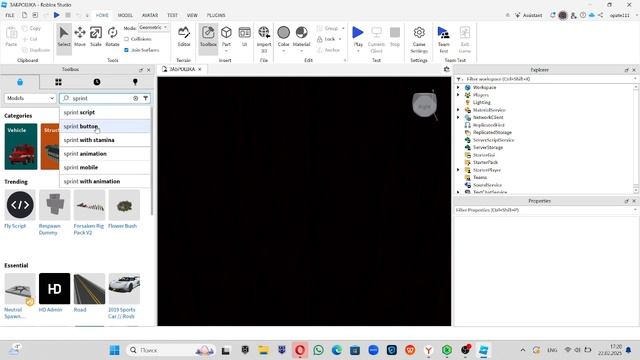Open the Terrain Editor
Image resolution: width=640 pixels, height=360 pixels.
tap(184, 37)
